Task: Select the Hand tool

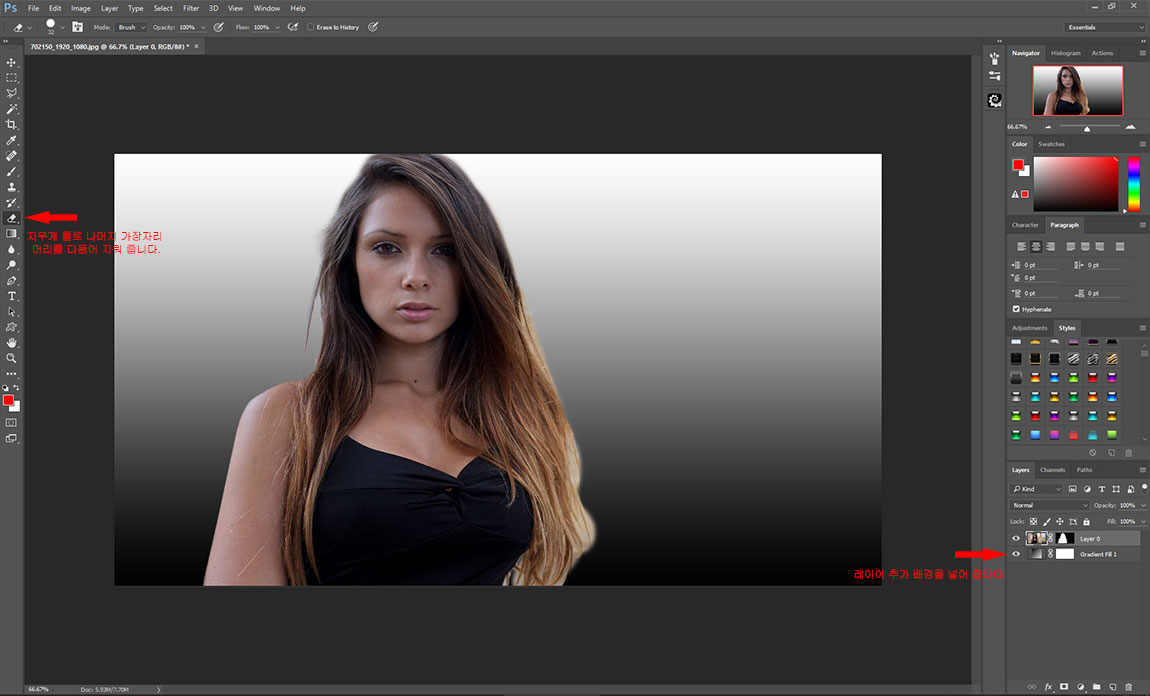Action: coord(11,342)
